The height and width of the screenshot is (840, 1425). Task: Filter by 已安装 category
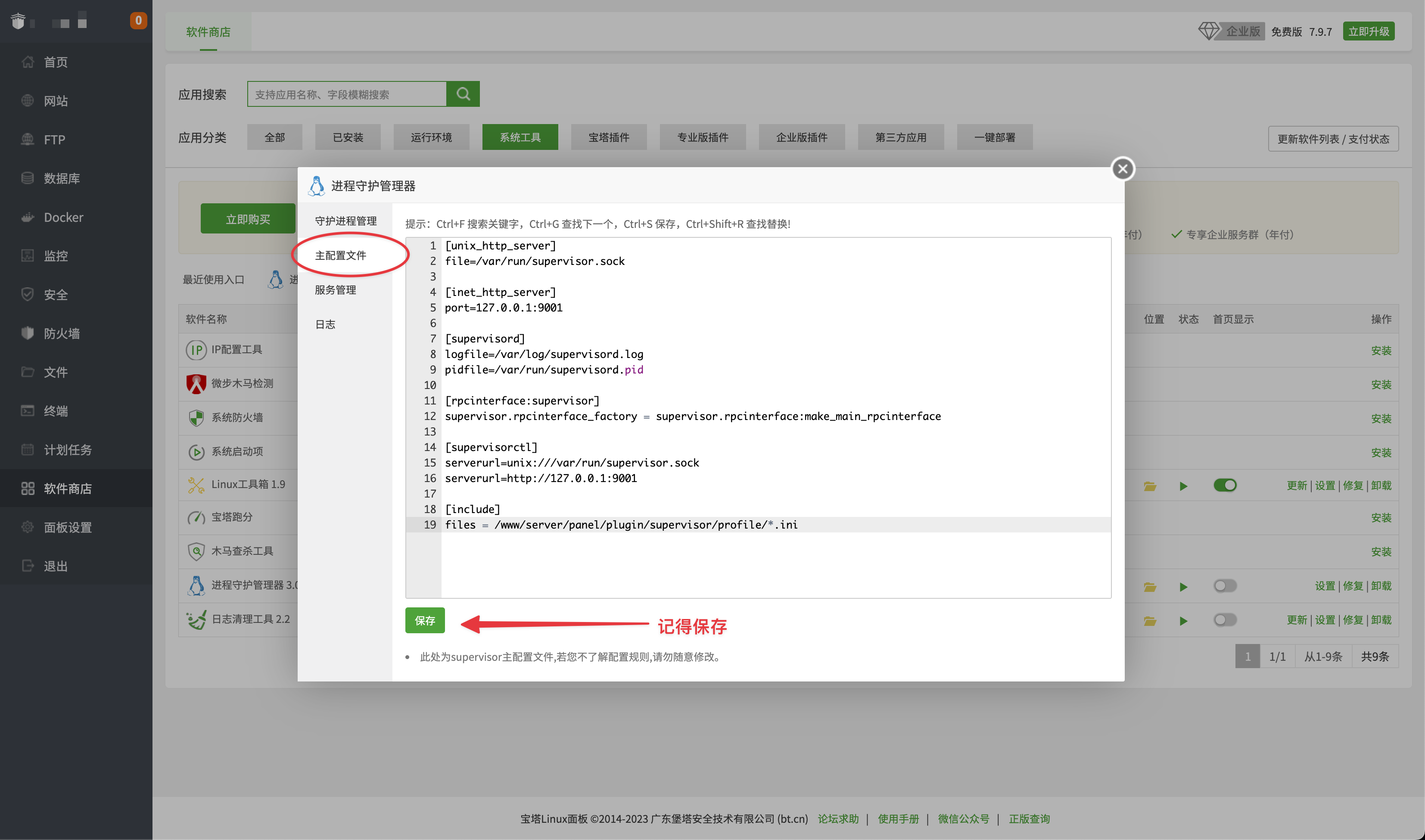point(348,137)
